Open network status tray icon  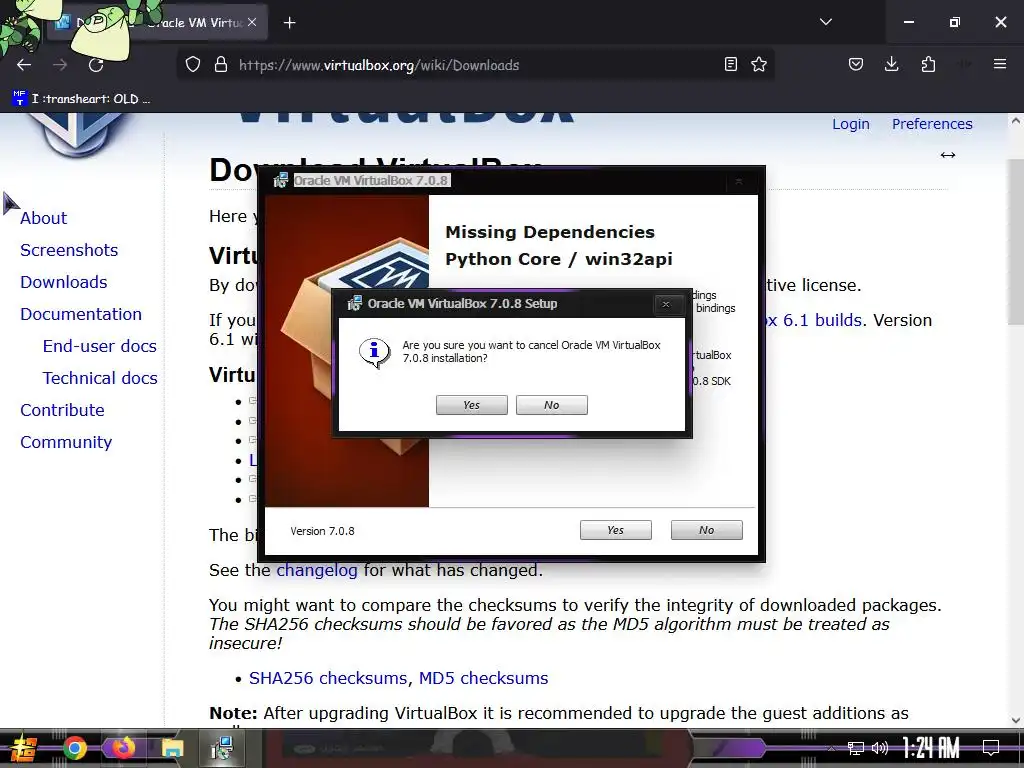tap(856, 748)
